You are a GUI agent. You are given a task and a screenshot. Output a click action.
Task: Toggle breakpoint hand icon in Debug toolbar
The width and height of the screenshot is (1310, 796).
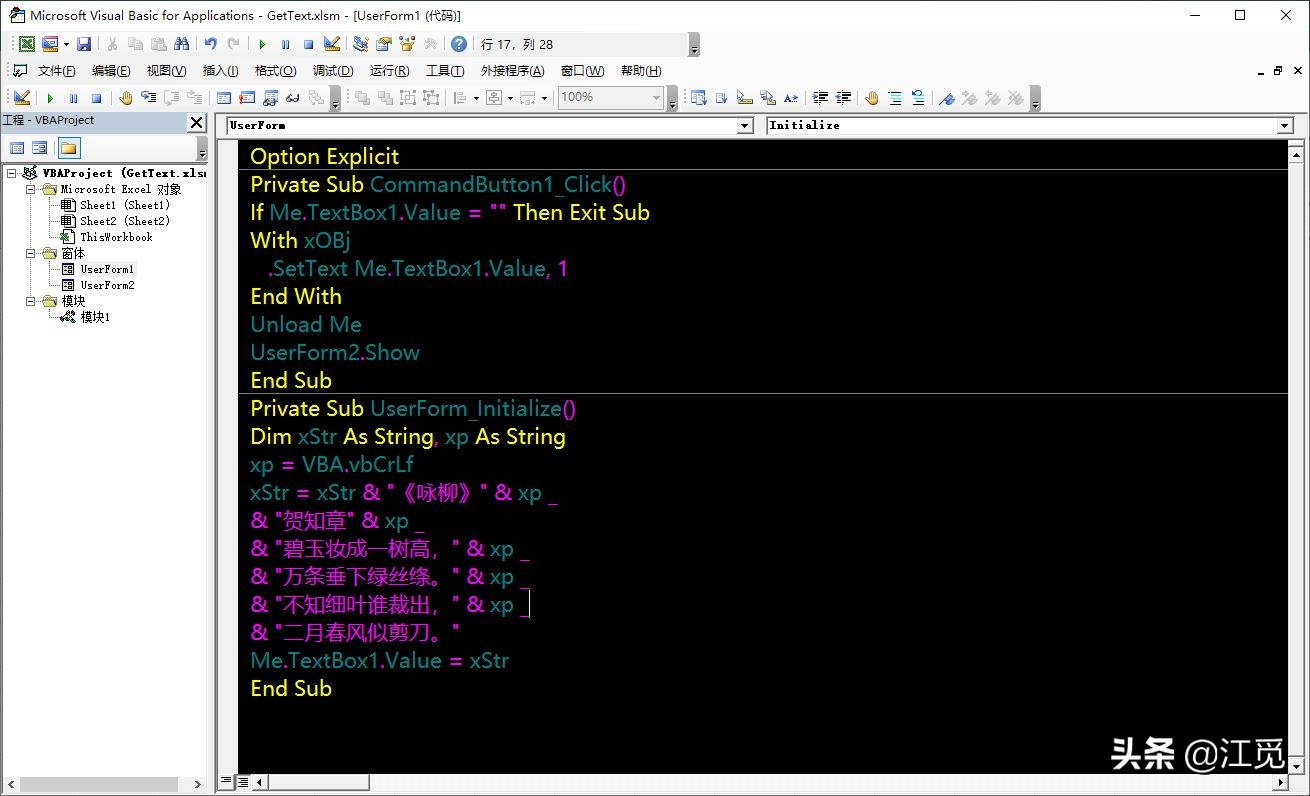click(126, 97)
